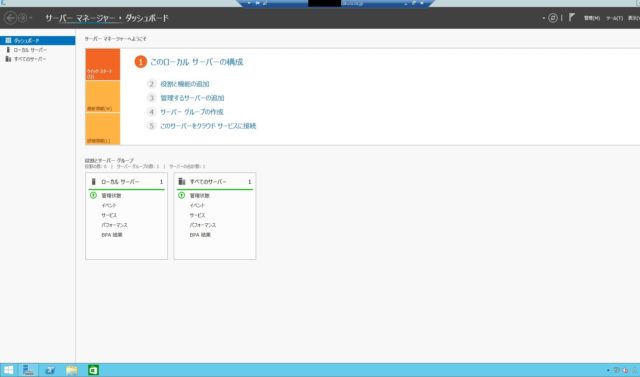The image size is (640, 377).
Task: Select the クイック スタート orange tile
Action: coord(102,64)
